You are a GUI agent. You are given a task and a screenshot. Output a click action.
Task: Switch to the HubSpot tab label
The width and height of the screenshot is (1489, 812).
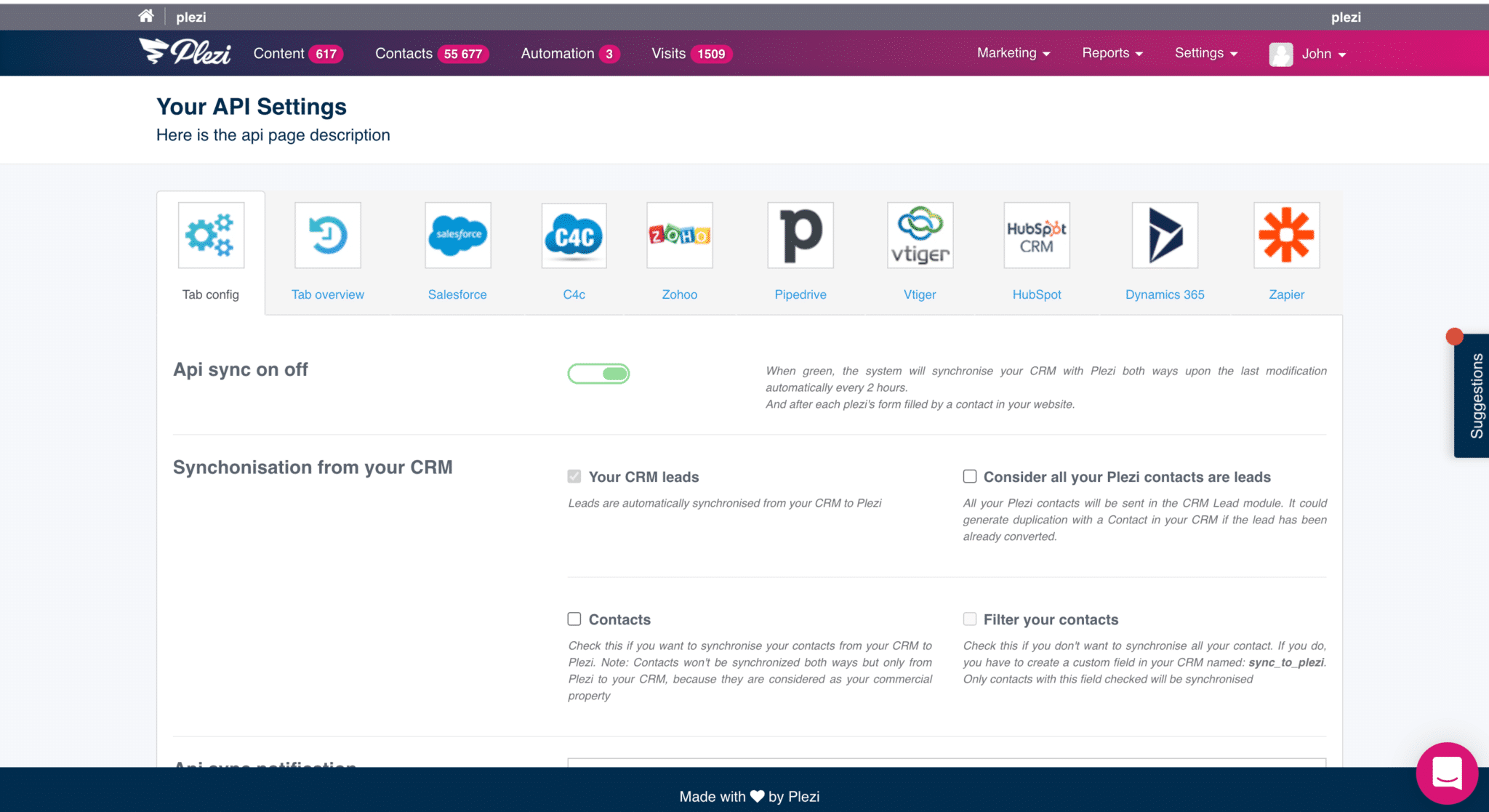(x=1037, y=294)
